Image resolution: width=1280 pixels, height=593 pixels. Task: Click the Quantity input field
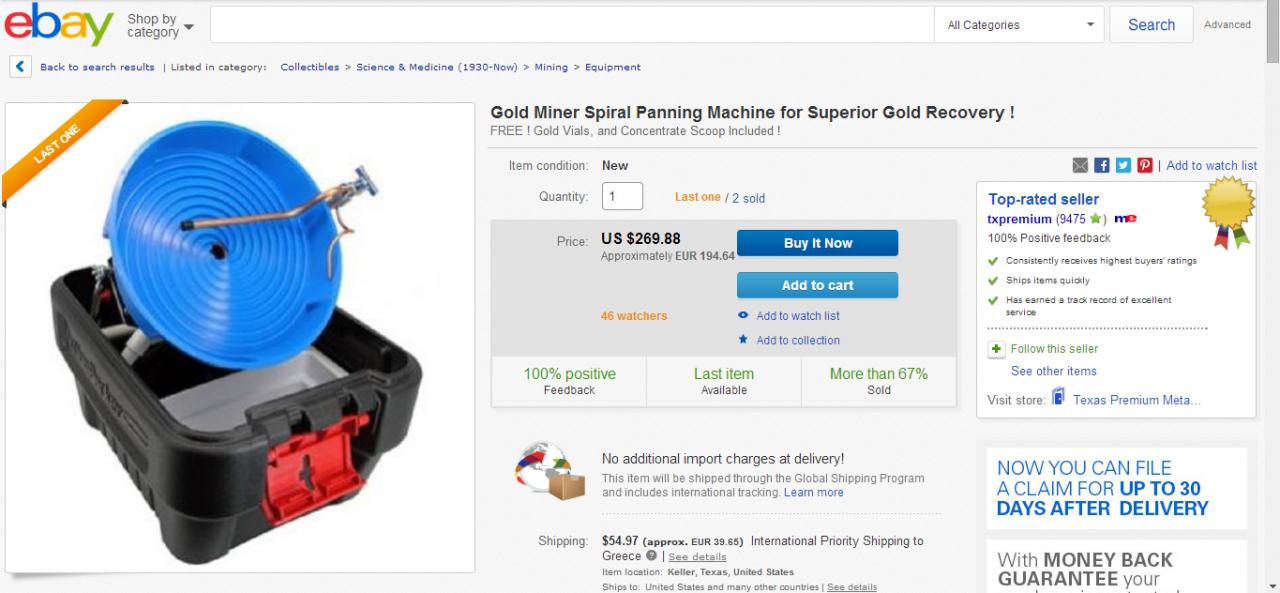point(622,196)
